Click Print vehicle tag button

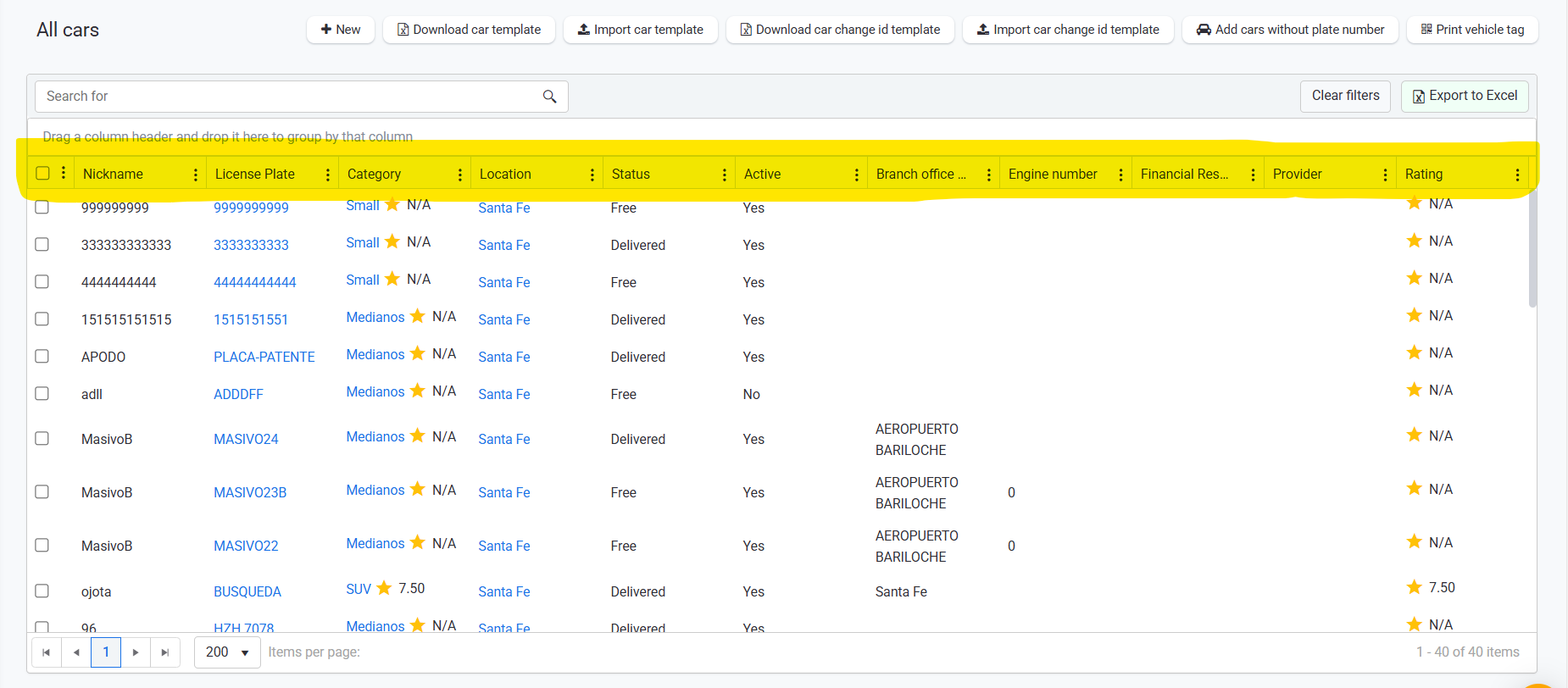(x=1472, y=30)
